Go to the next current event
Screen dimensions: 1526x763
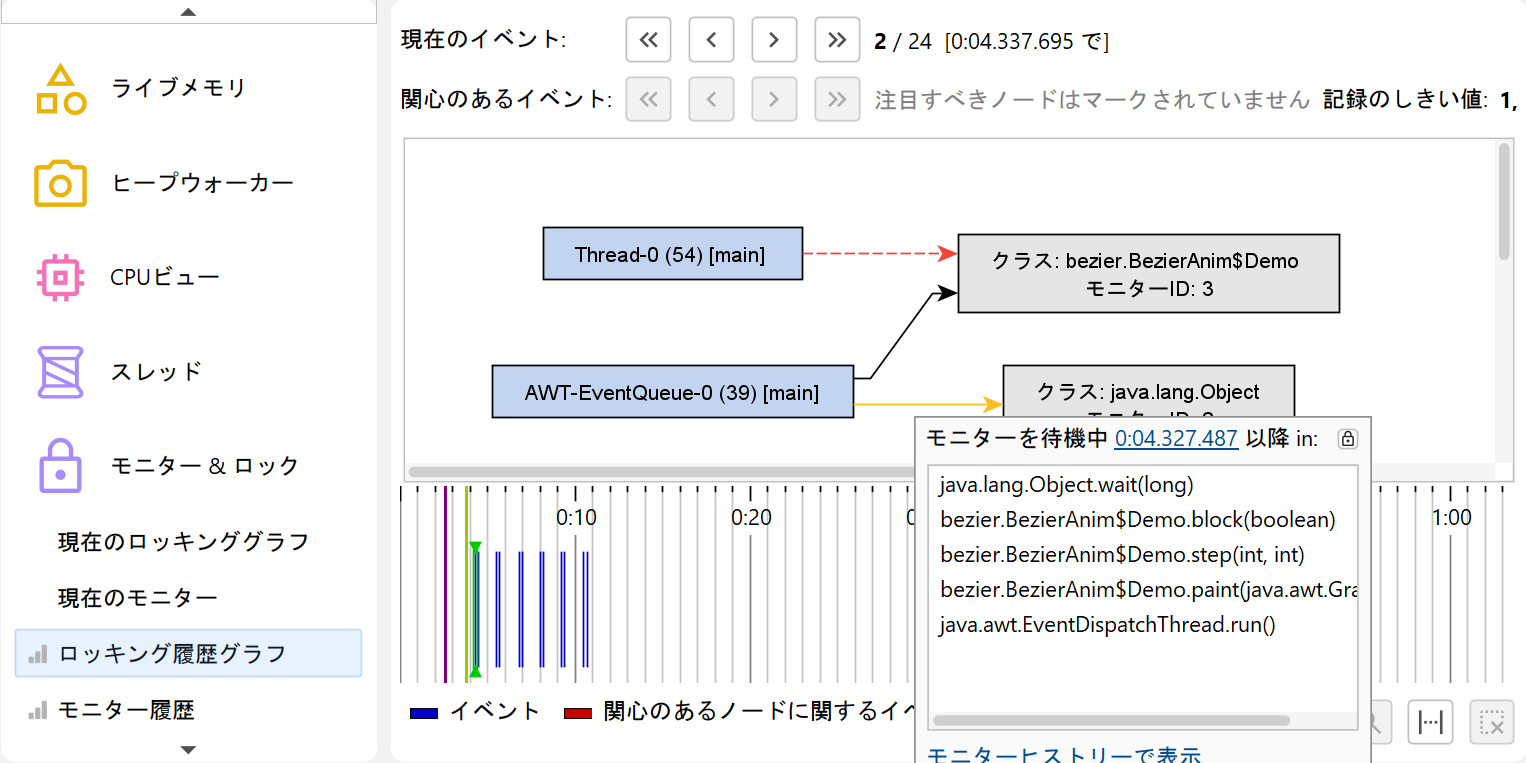773,40
